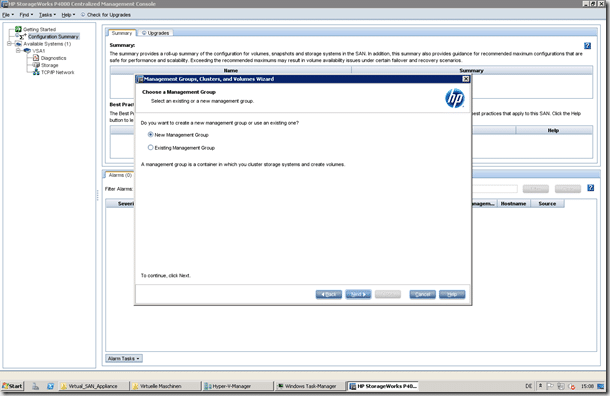Click the Back button in wizard
Viewport: 610px width, 396px height.
329,294
